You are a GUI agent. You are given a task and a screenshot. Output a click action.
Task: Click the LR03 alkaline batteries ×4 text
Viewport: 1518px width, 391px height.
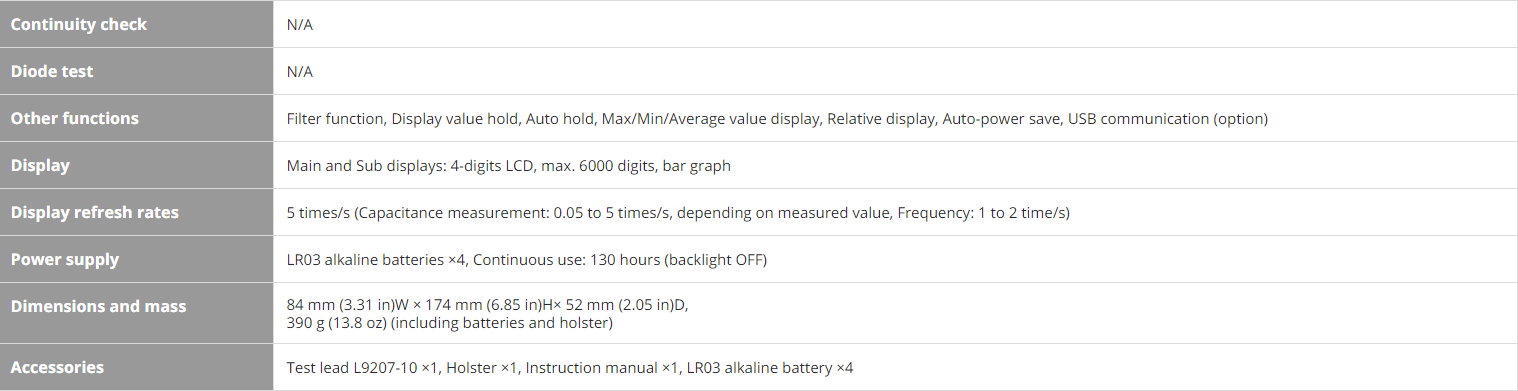click(x=377, y=259)
